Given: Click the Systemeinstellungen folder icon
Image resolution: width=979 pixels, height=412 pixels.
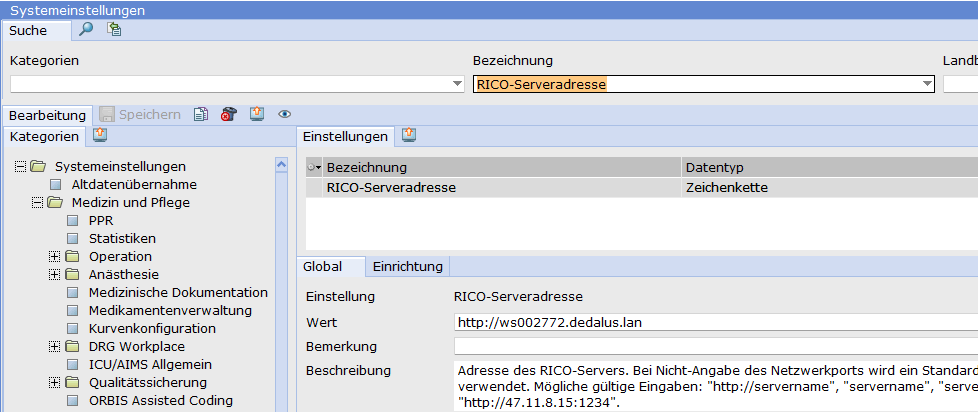Looking at the screenshot, I should [x=39, y=167].
